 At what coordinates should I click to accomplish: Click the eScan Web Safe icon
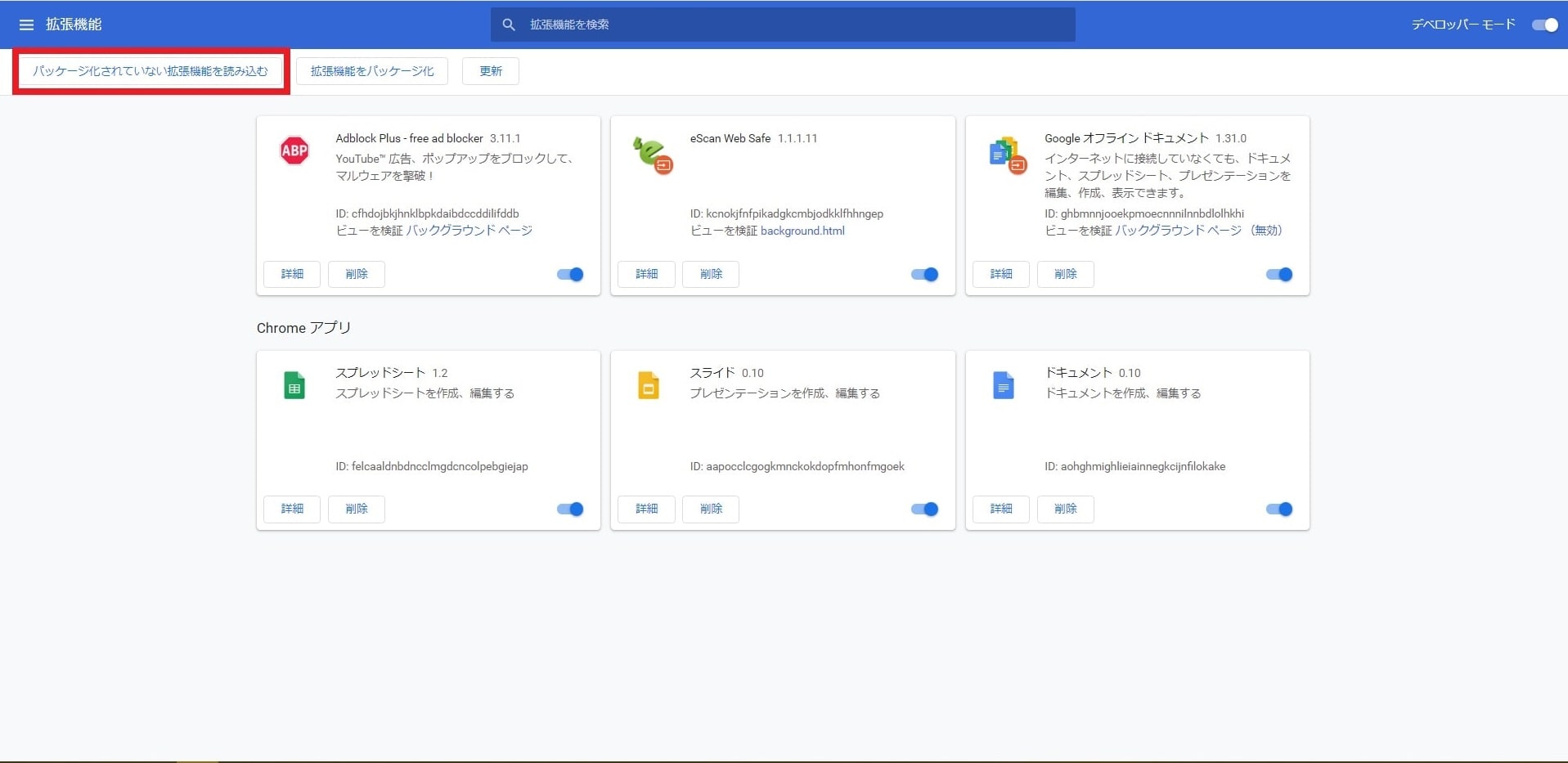[652, 155]
